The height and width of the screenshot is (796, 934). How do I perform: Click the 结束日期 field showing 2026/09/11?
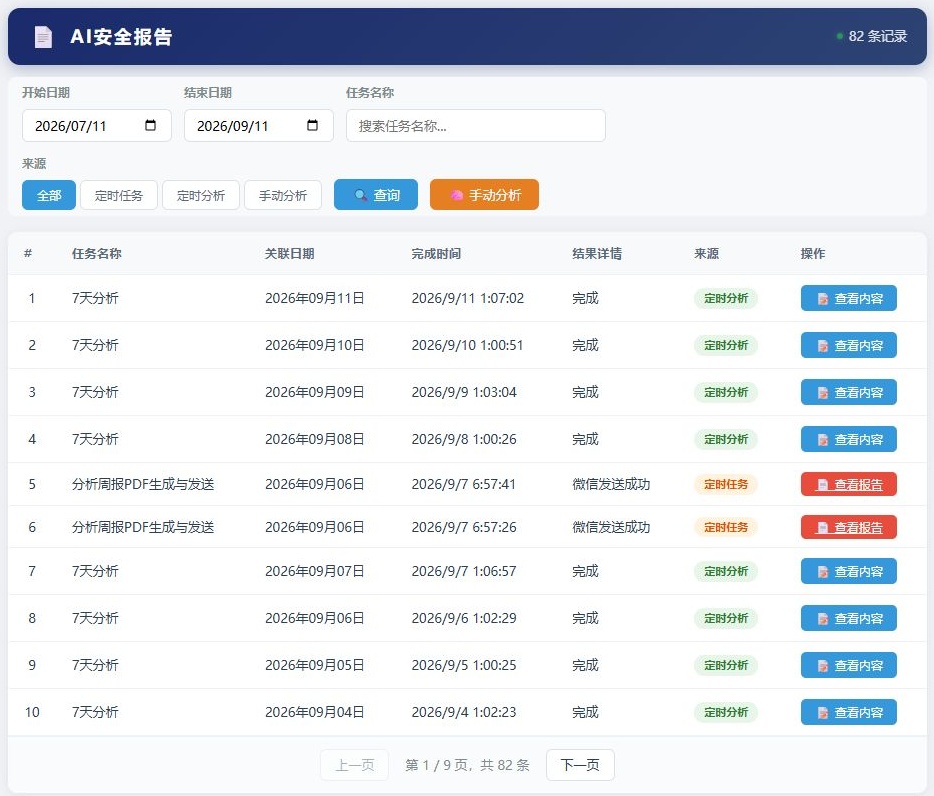[x=259, y=125]
